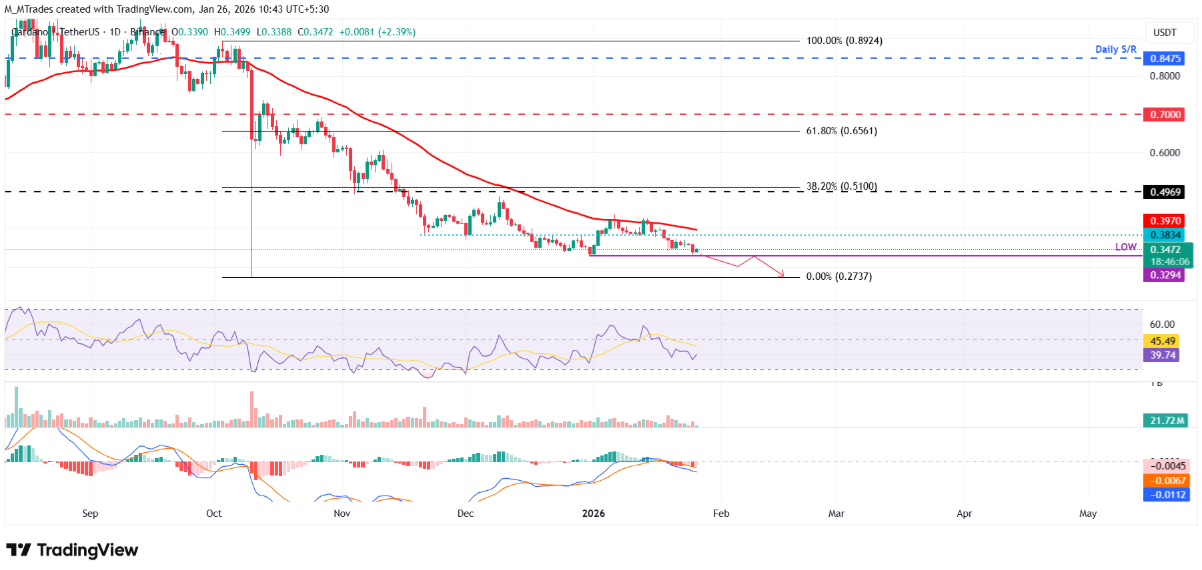Select the 38.20% (0.5100) Fibonacci label
This screenshot has width=1202, height=570.
pos(840,186)
